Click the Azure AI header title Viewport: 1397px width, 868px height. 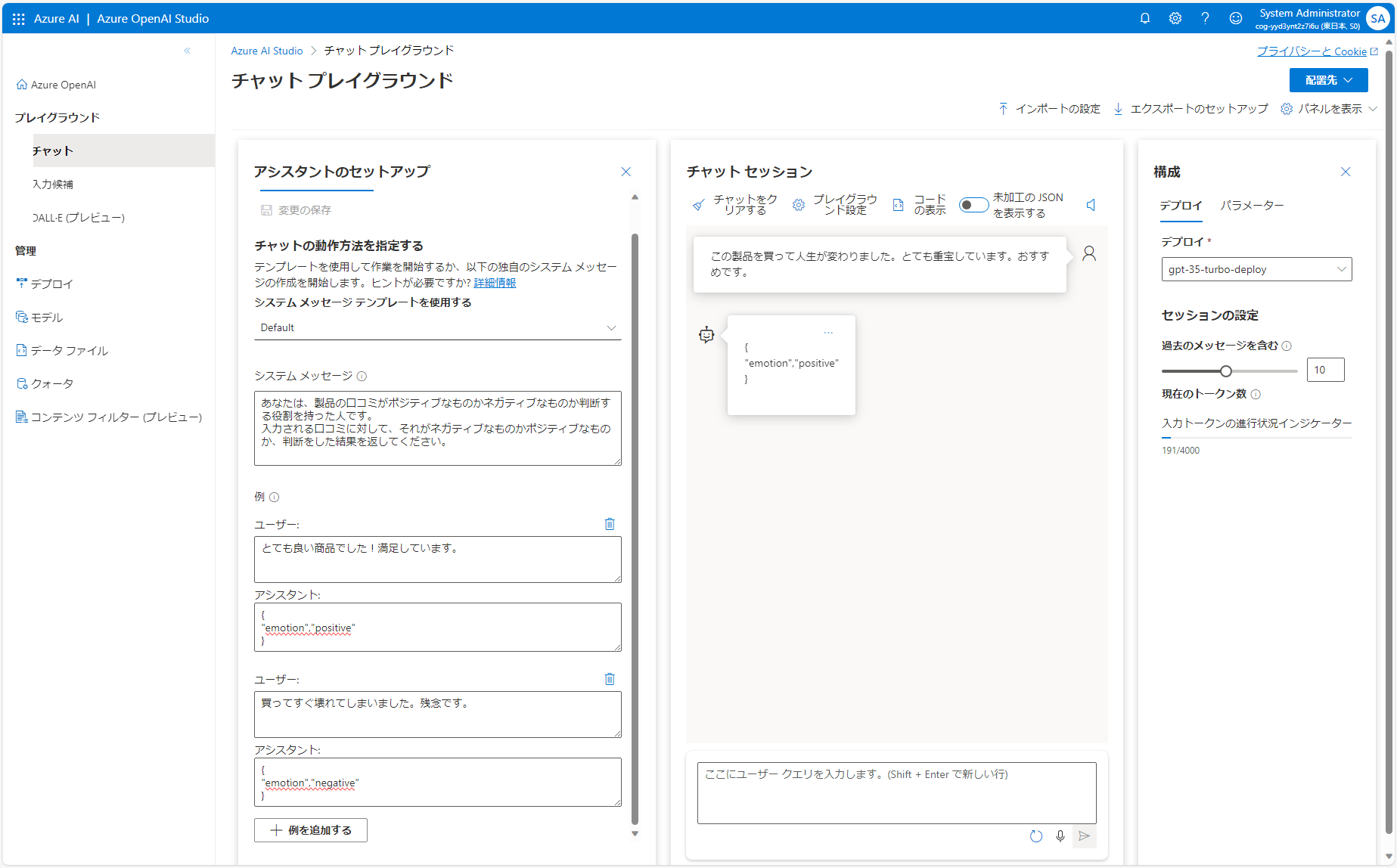[57, 19]
